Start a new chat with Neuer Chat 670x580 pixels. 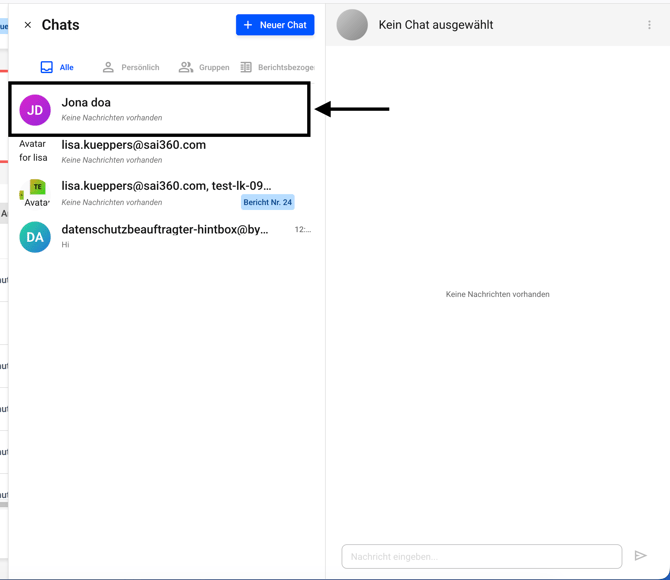(275, 25)
